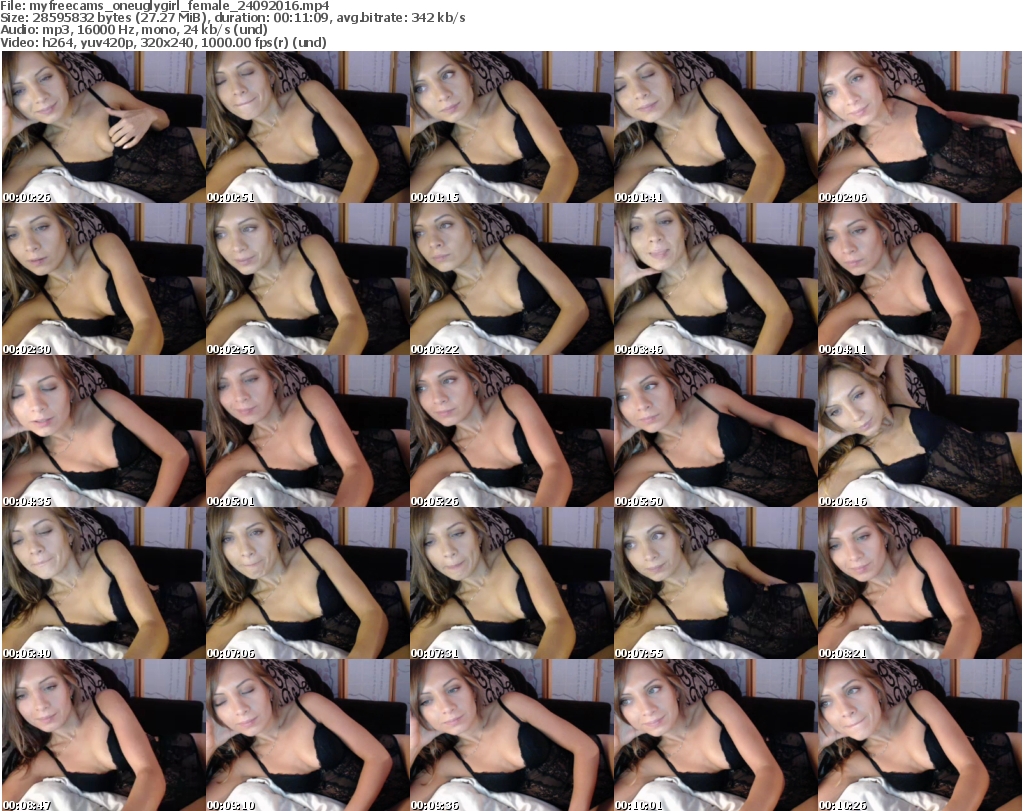Click the frame marked 00:07:55
Image resolution: width=1024 pixels, height=811 pixels.
coord(716,584)
